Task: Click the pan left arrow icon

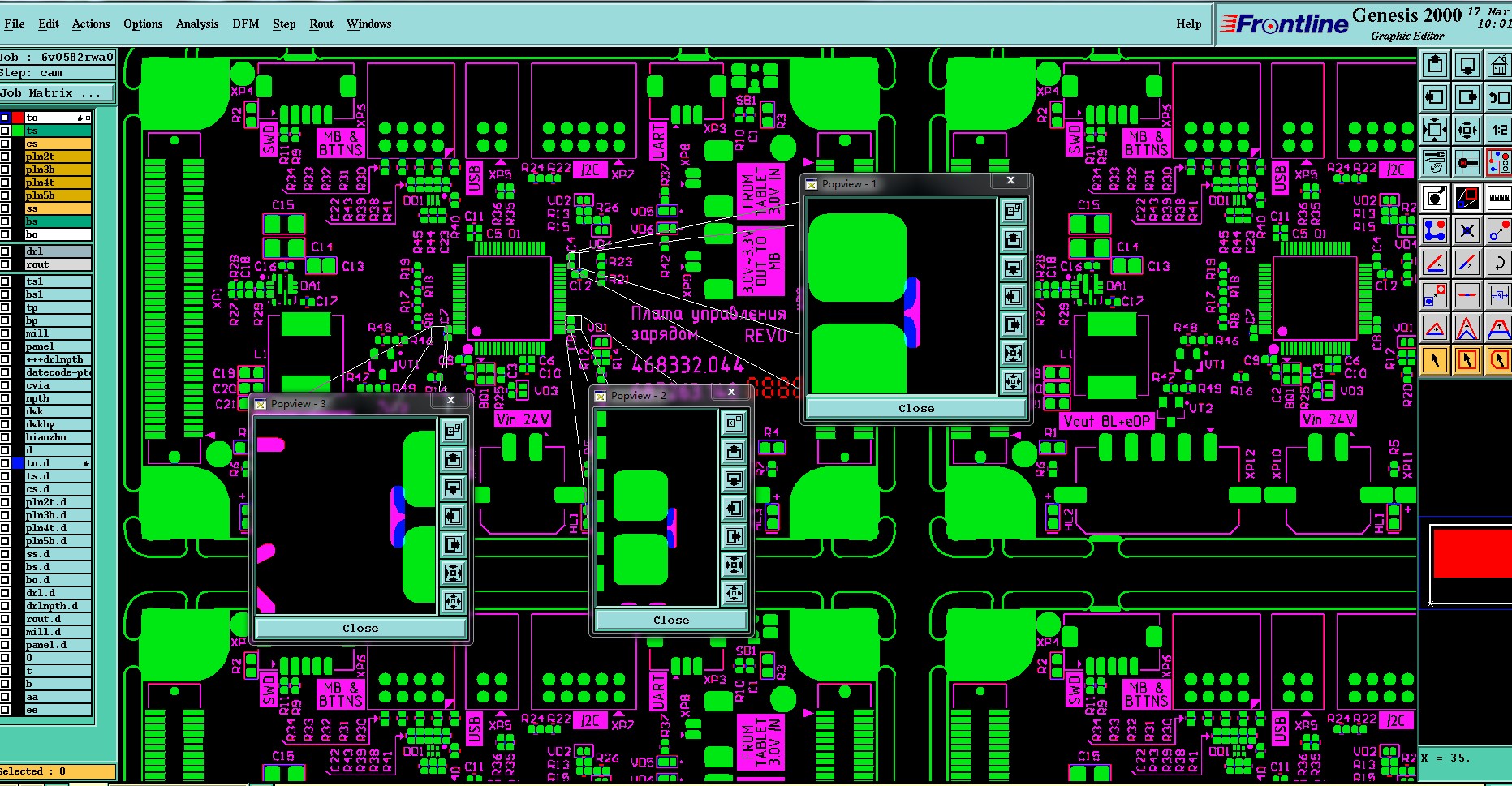Action: pos(1435,97)
